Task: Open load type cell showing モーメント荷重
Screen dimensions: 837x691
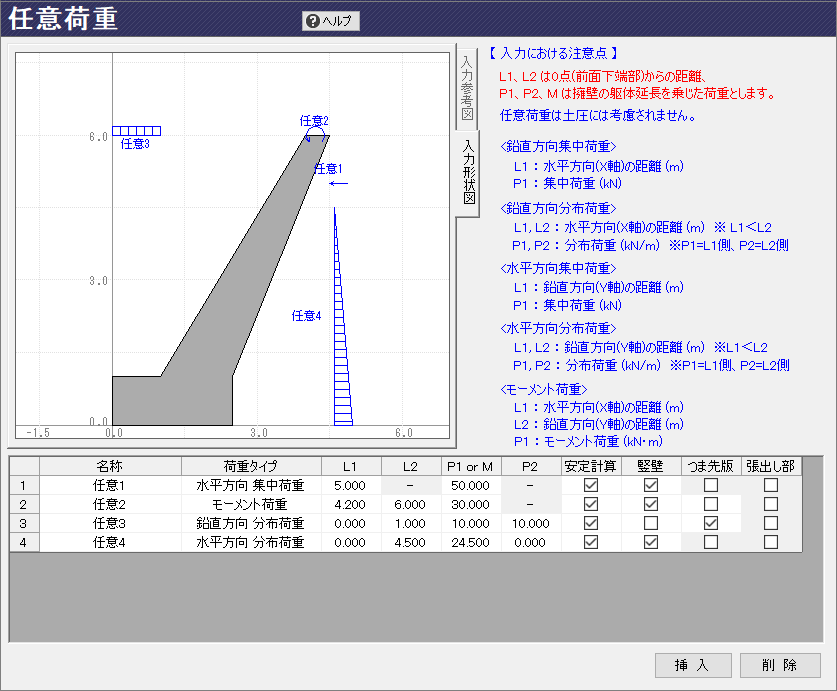Action: tap(251, 504)
